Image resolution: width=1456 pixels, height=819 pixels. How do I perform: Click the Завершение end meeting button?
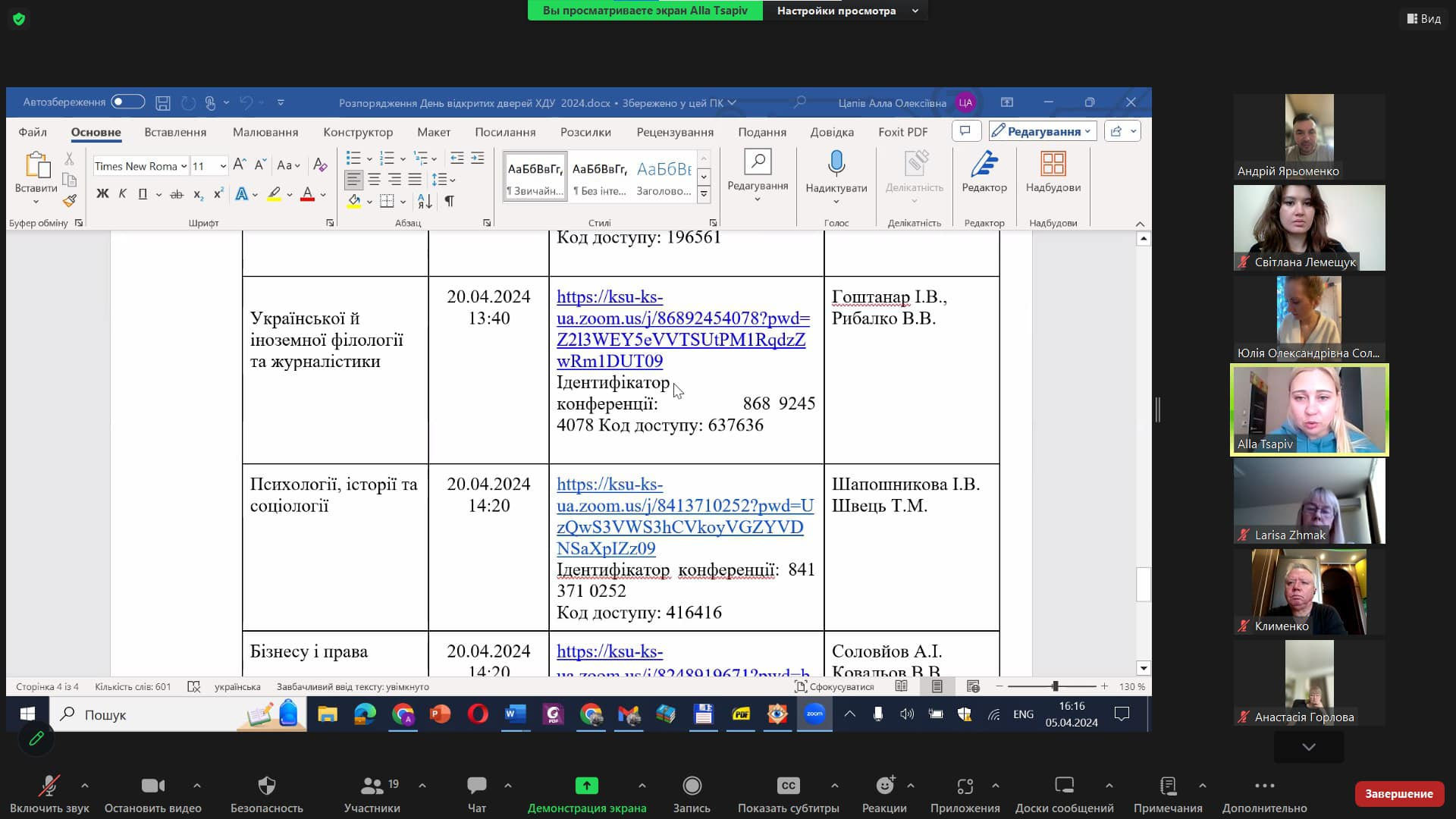[1398, 794]
